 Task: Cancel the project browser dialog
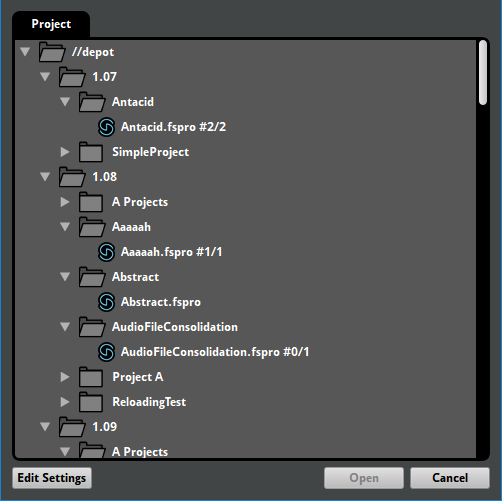point(450,478)
